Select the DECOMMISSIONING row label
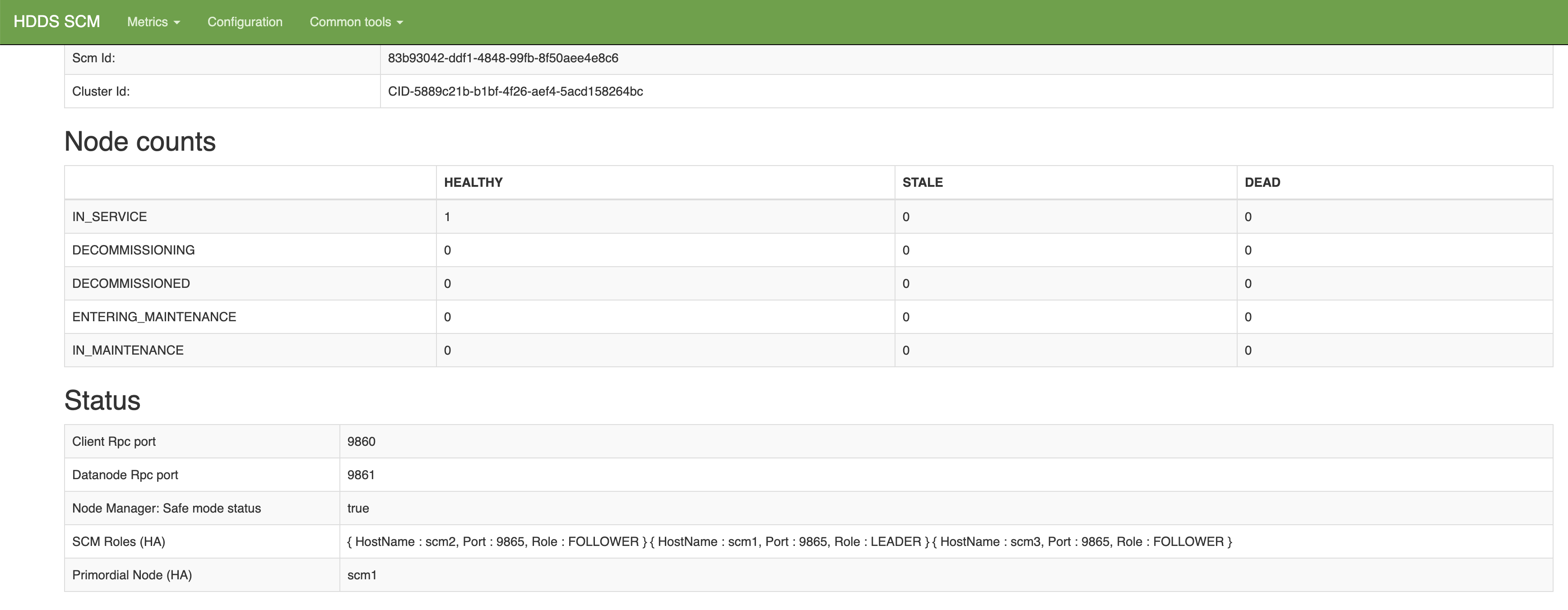 click(133, 250)
